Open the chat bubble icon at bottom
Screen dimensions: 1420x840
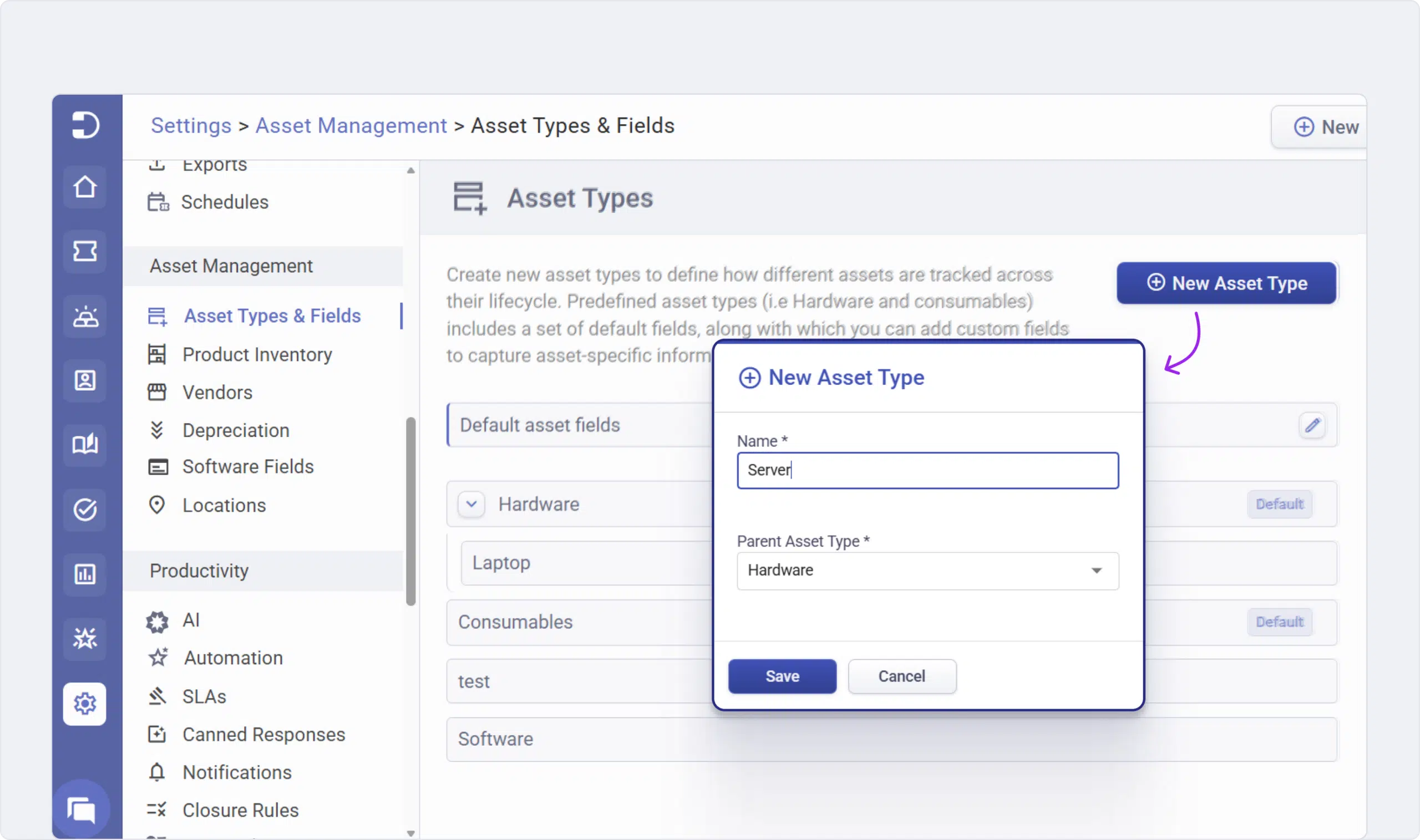pos(82,810)
